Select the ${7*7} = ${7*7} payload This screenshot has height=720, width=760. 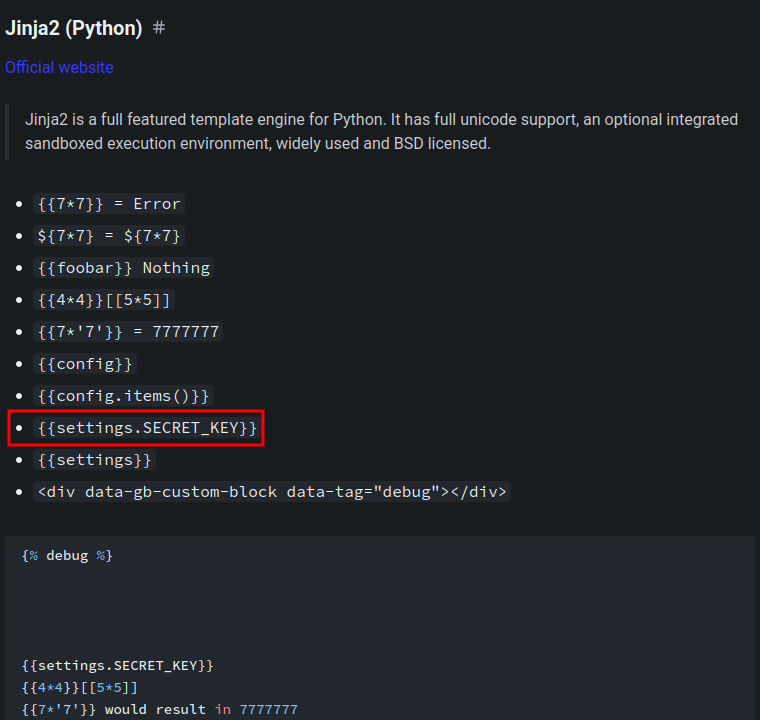pos(109,236)
